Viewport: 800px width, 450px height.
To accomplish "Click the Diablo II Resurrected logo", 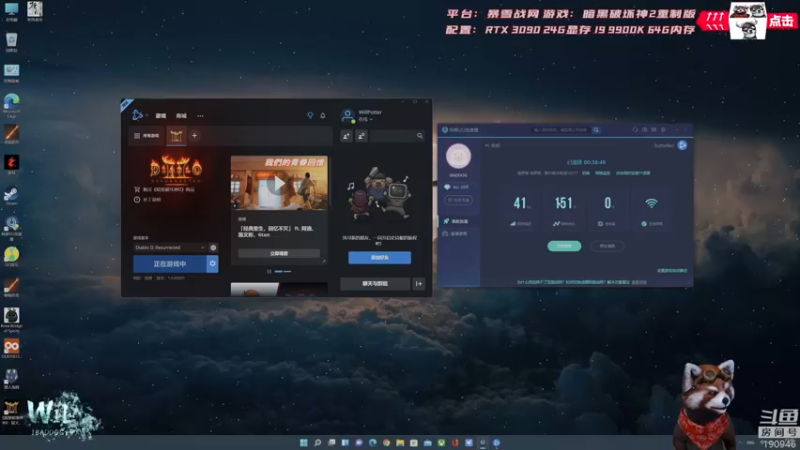I will pyautogui.click(x=176, y=169).
